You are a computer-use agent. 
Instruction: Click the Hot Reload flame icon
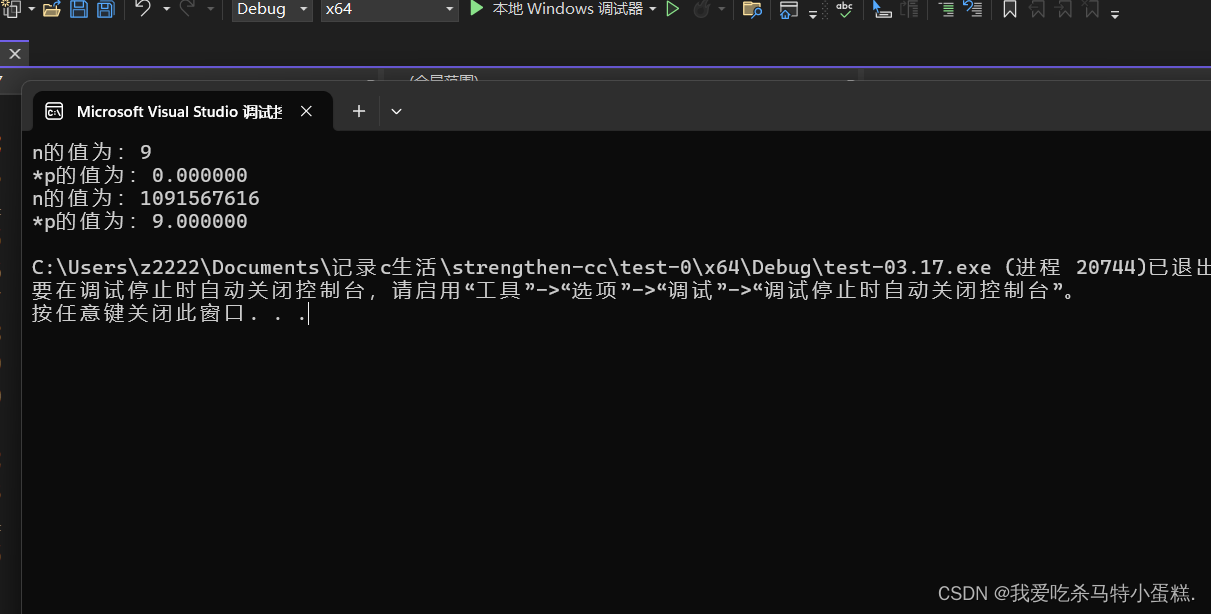(x=702, y=9)
